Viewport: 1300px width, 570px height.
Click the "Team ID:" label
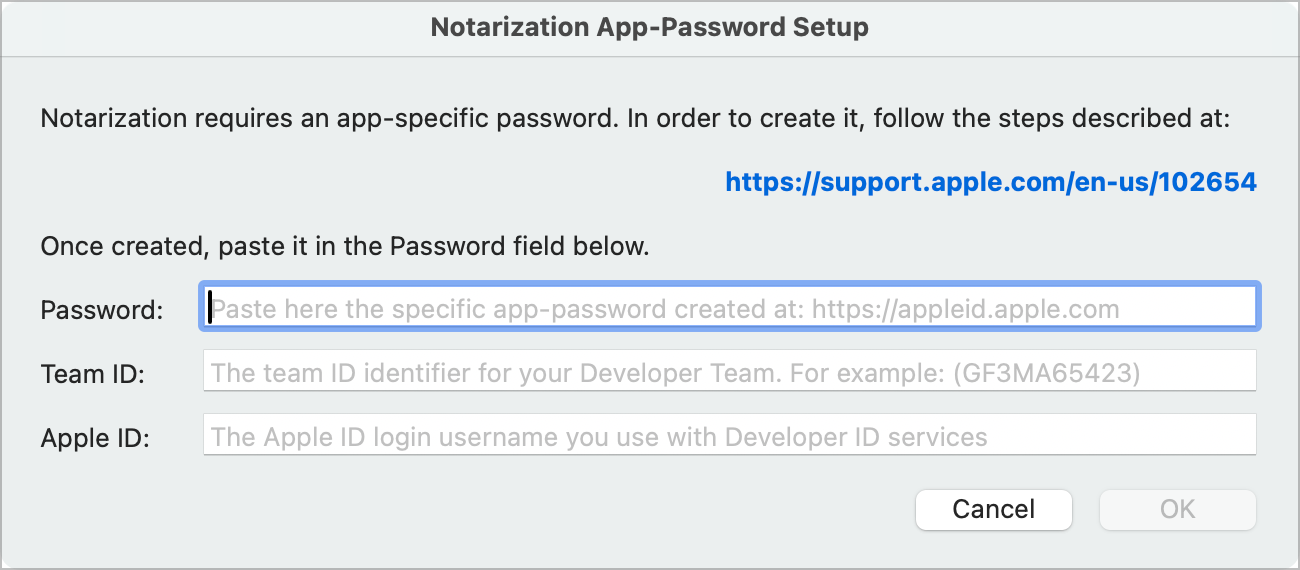[93, 374]
